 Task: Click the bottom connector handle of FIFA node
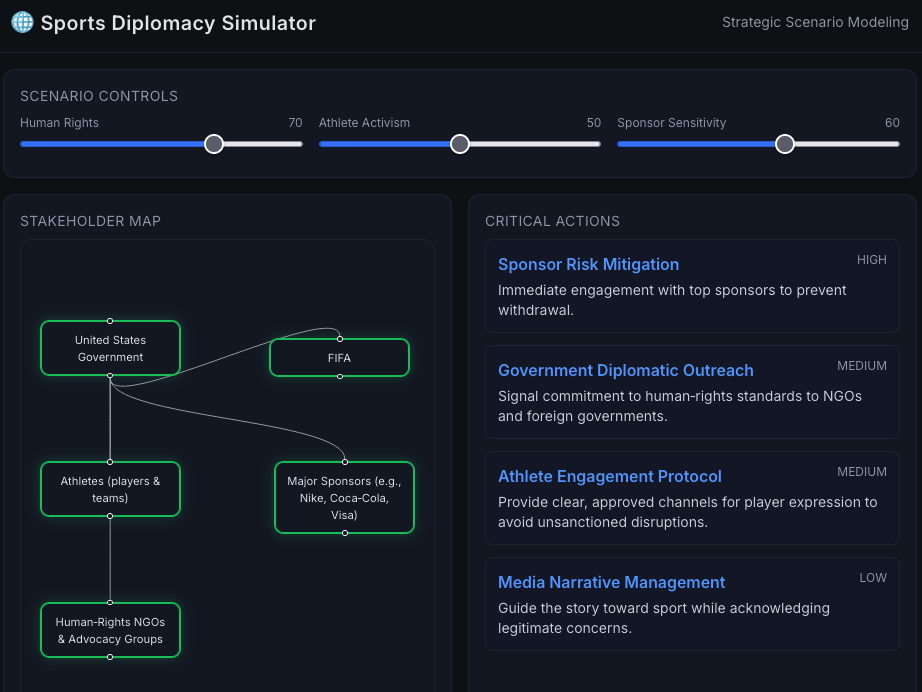340,376
